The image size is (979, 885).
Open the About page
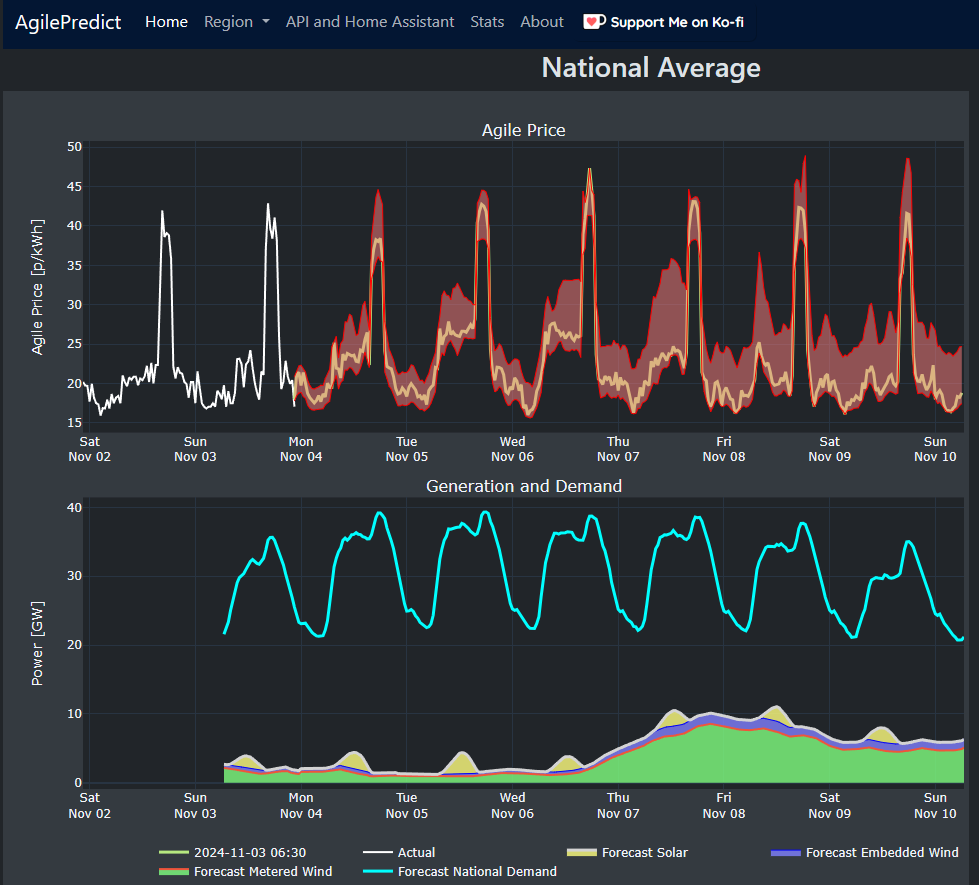pyautogui.click(x=542, y=22)
